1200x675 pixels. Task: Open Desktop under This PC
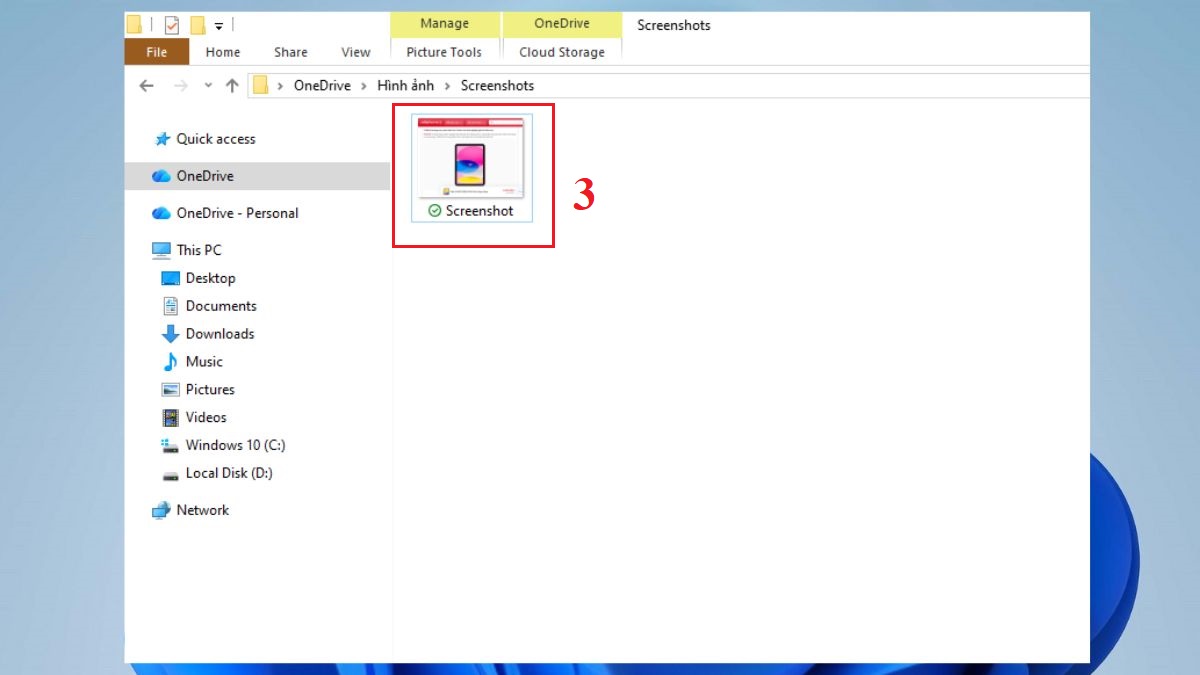click(210, 278)
